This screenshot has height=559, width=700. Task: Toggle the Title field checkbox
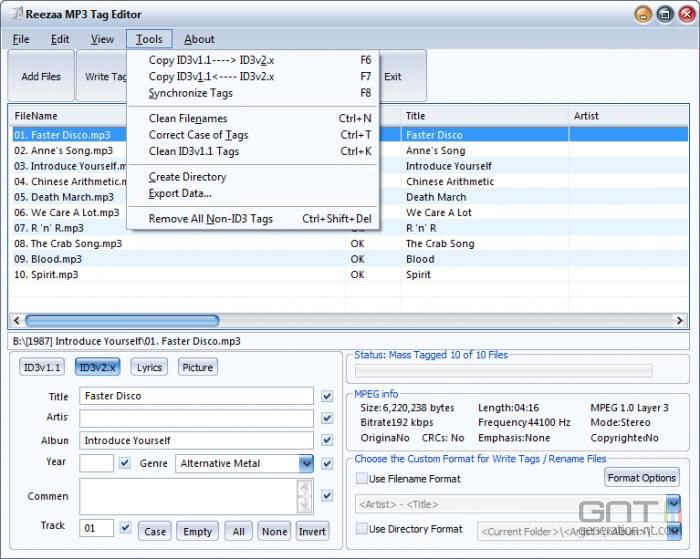point(327,396)
